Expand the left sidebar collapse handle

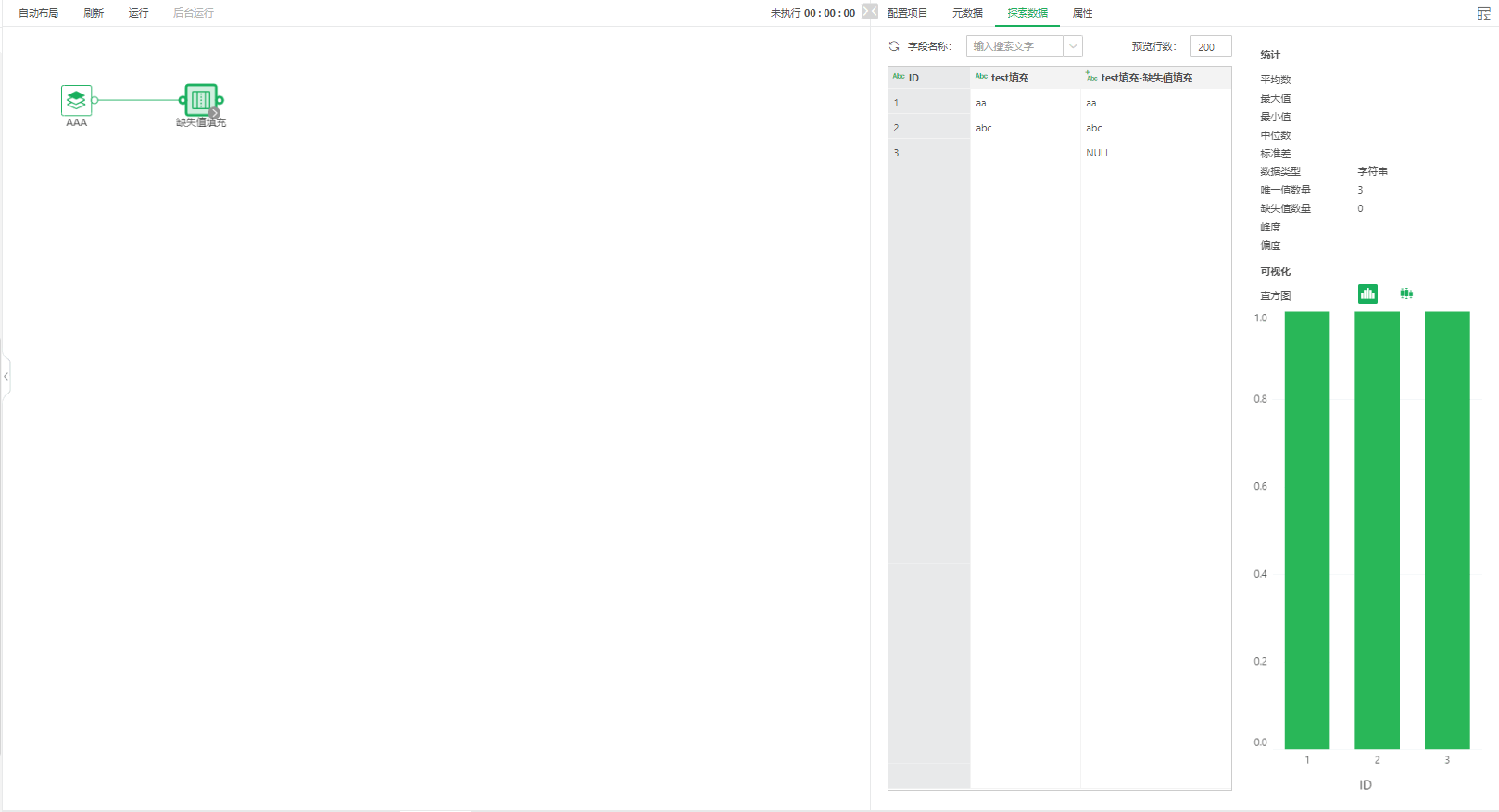pyautogui.click(x=6, y=376)
